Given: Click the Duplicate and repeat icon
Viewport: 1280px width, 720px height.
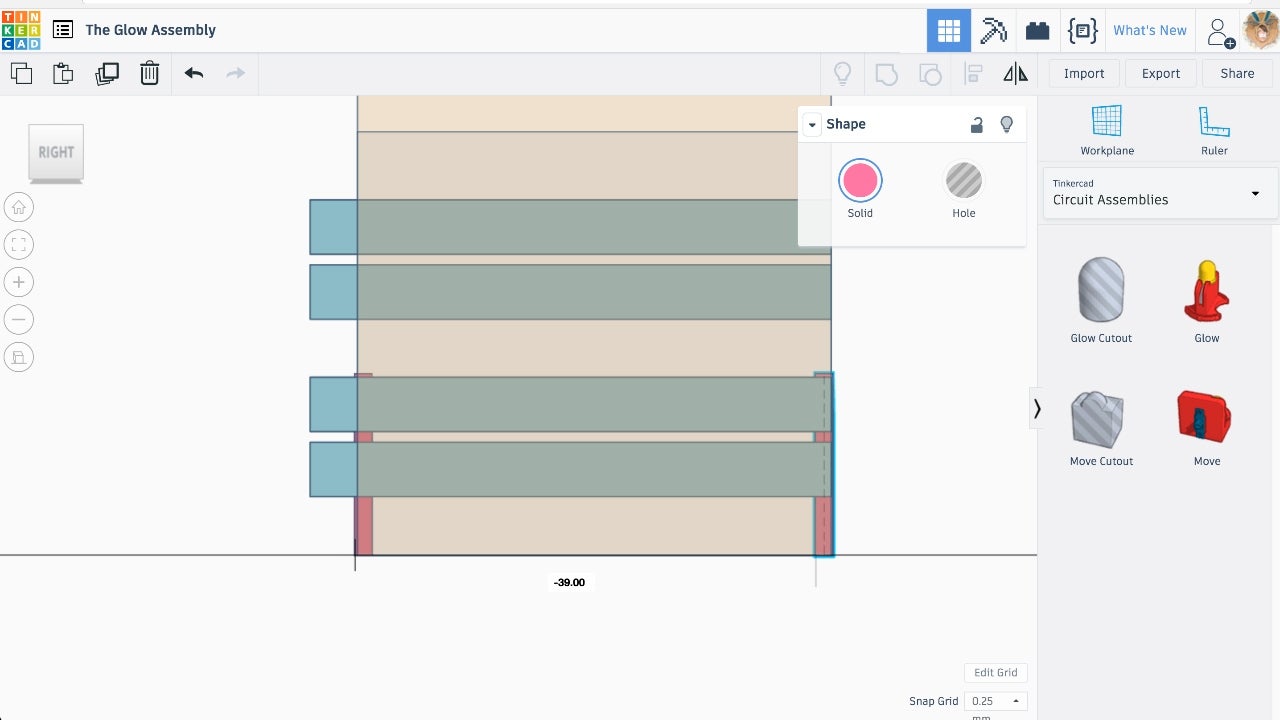Looking at the screenshot, I should coord(107,73).
